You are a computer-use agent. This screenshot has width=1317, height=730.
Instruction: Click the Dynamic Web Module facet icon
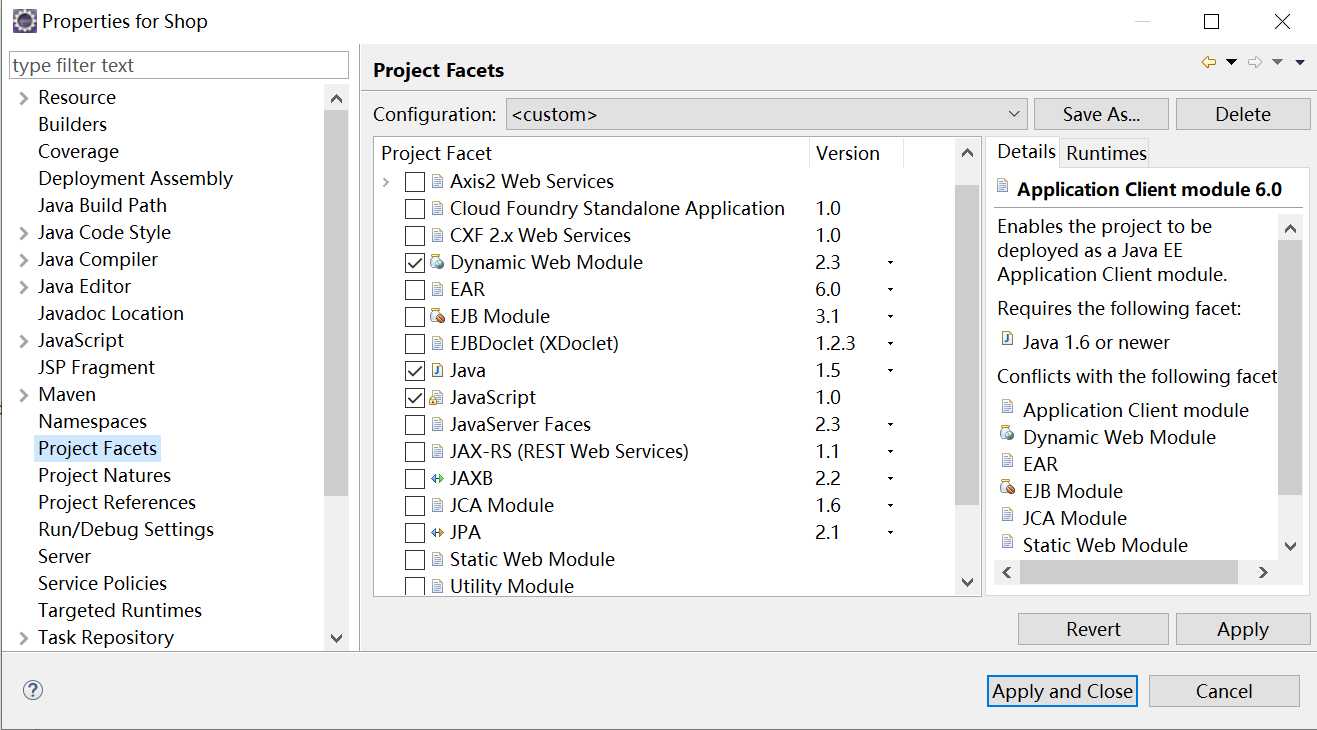pyautogui.click(x=437, y=262)
